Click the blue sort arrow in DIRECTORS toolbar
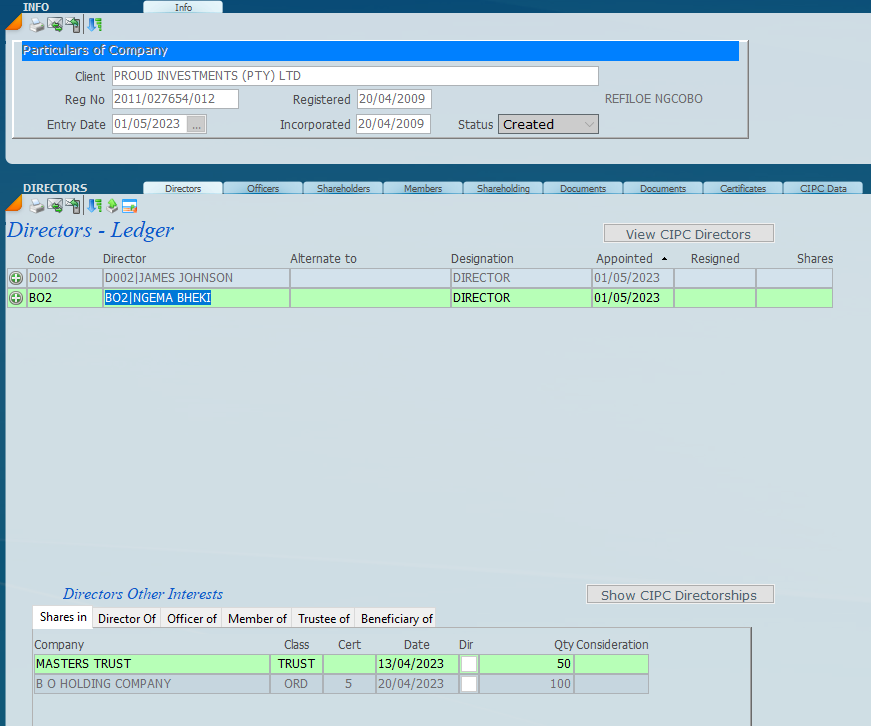871x726 pixels. point(94,206)
